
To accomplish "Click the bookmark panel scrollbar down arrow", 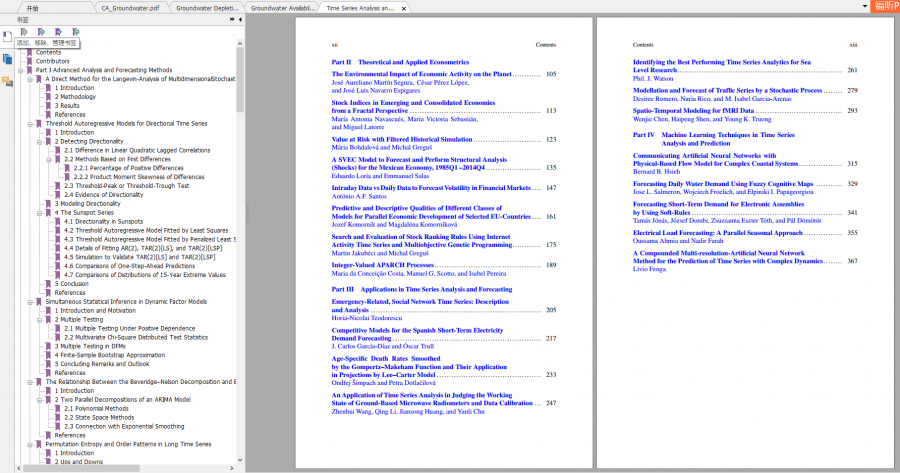I will (x=240, y=460).
